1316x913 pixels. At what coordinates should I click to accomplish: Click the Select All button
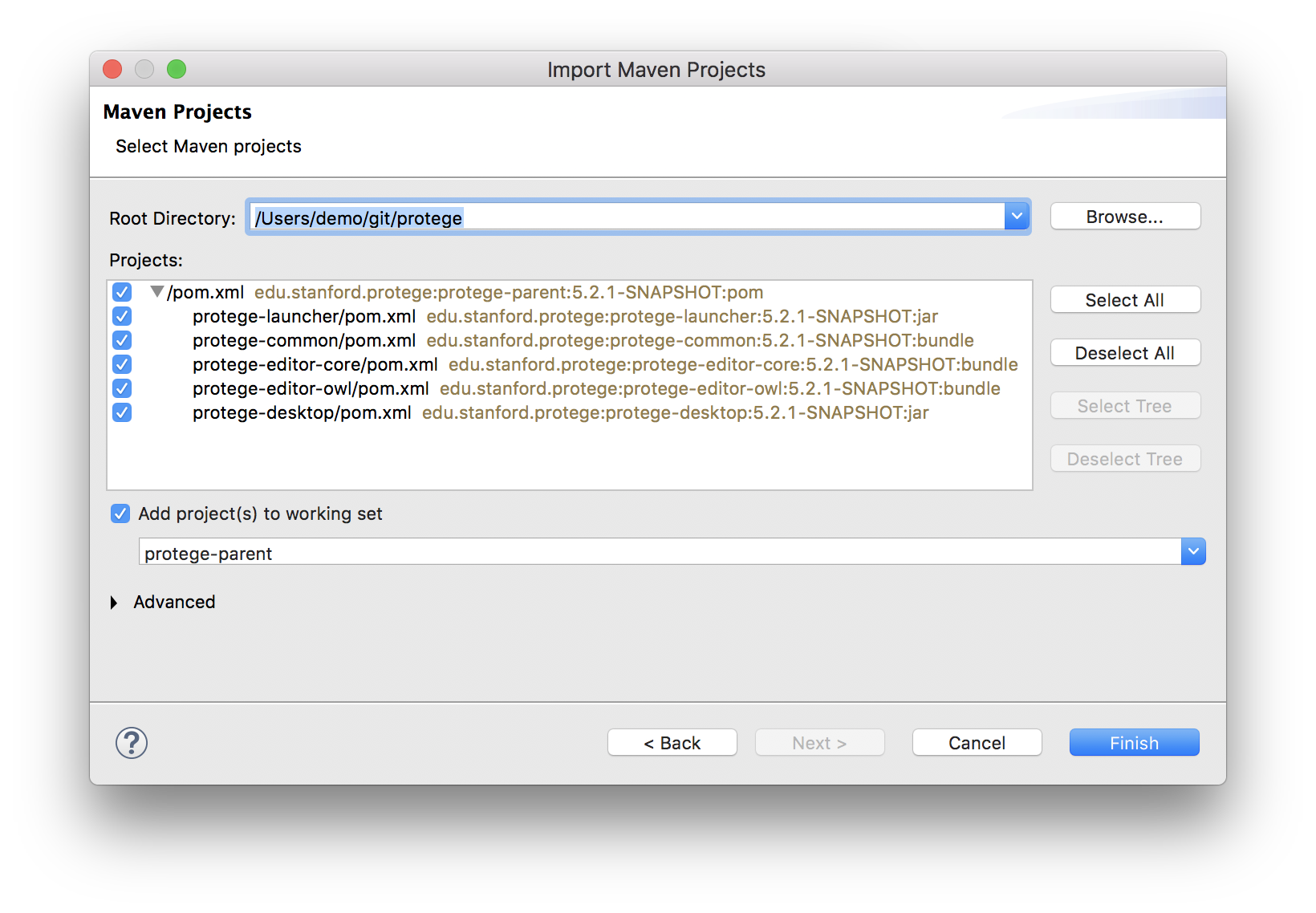(1125, 300)
